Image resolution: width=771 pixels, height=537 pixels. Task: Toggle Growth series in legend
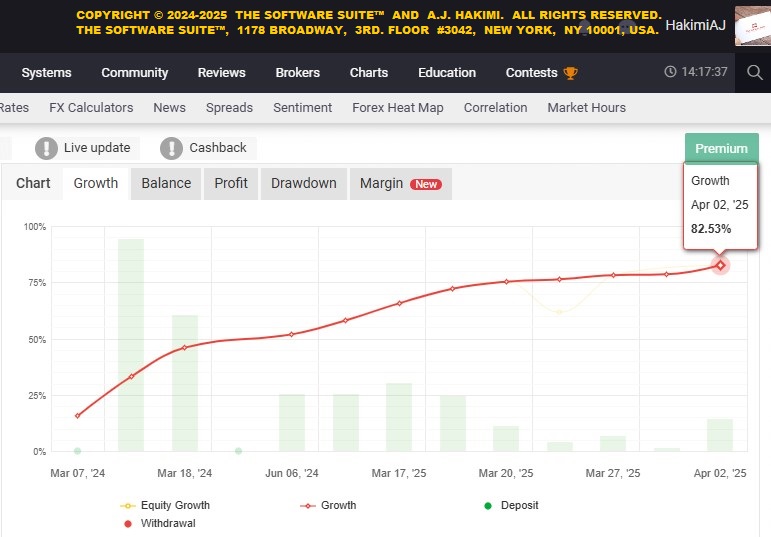(328, 505)
